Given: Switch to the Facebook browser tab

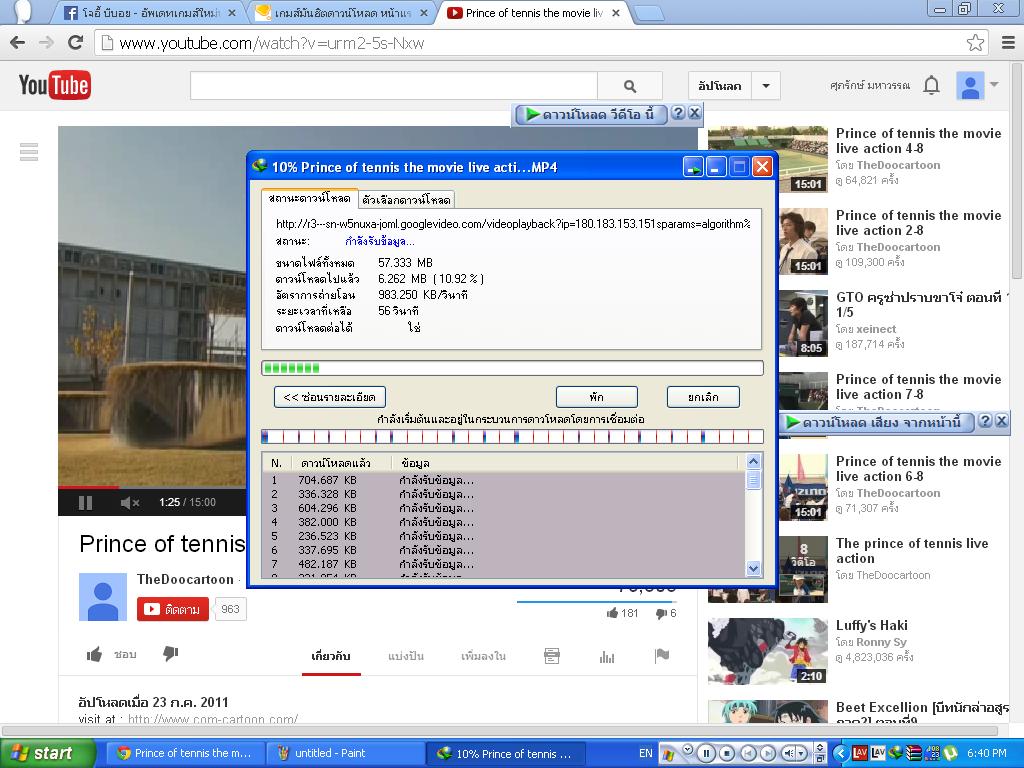Looking at the screenshot, I should coord(151,12).
